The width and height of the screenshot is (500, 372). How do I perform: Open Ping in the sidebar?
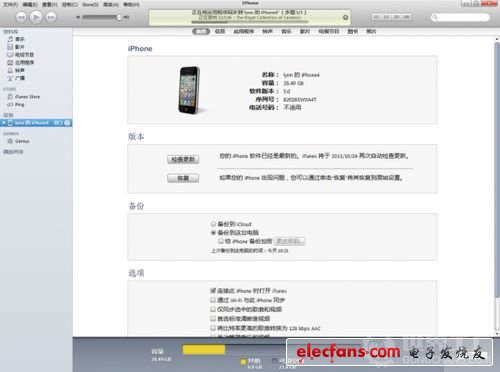pos(16,104)
